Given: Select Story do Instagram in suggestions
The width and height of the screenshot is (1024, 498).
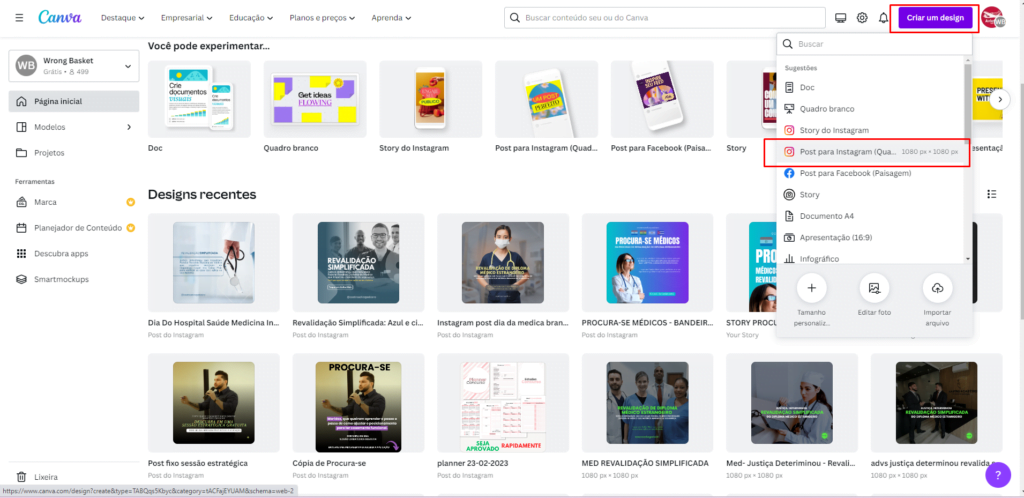Looking at the screenshot, I should tap(871, 131).
